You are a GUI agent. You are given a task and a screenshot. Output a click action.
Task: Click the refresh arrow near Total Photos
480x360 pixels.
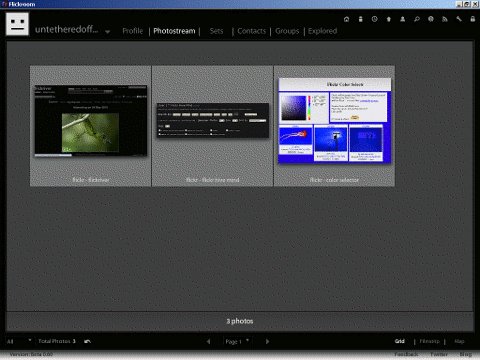point(87,341)
